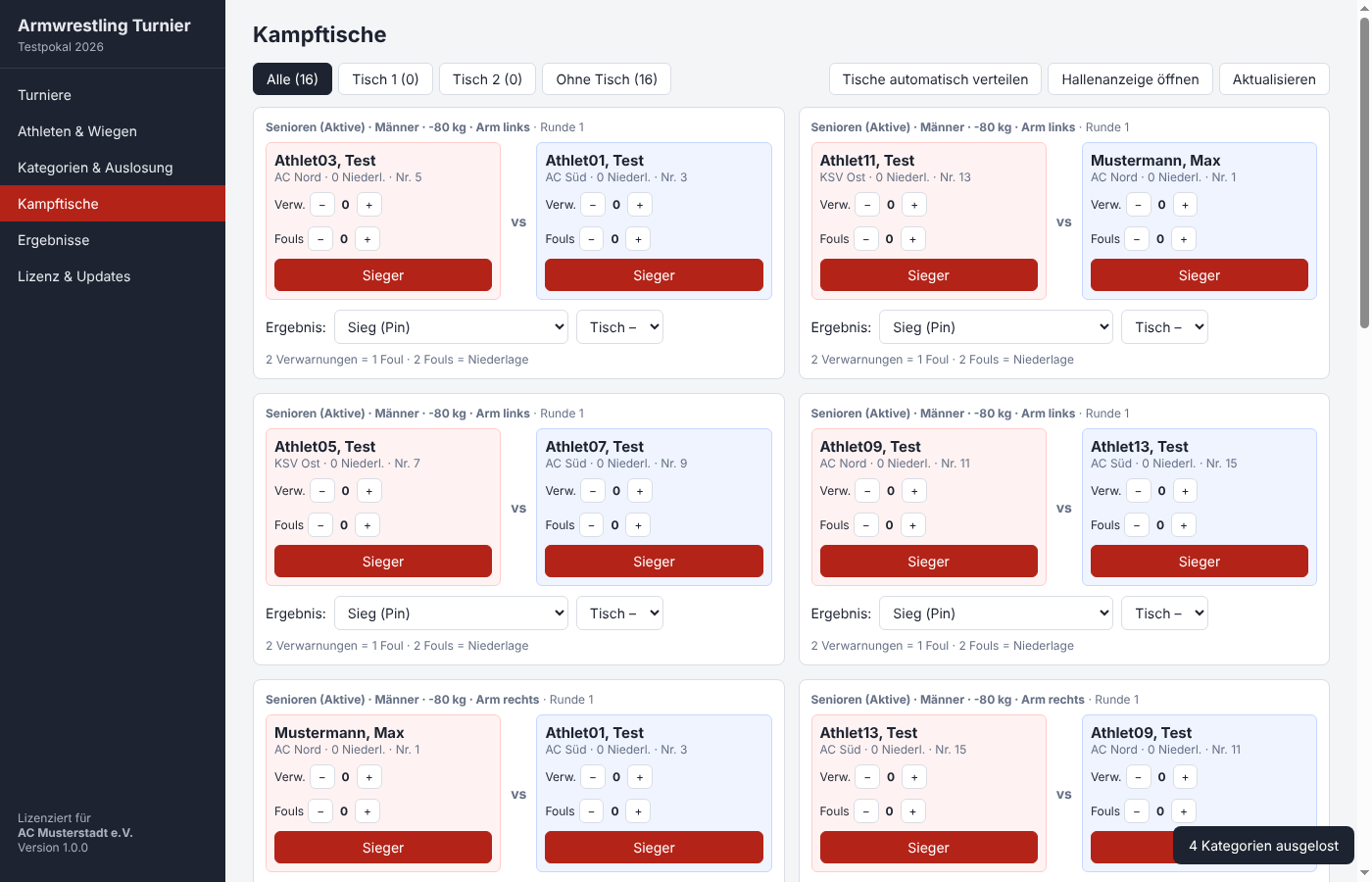This screenshot has width=1372, height=882.
Task: Assign a table to Athlet09 vs Athlet13
Action: pos(1164,613)
